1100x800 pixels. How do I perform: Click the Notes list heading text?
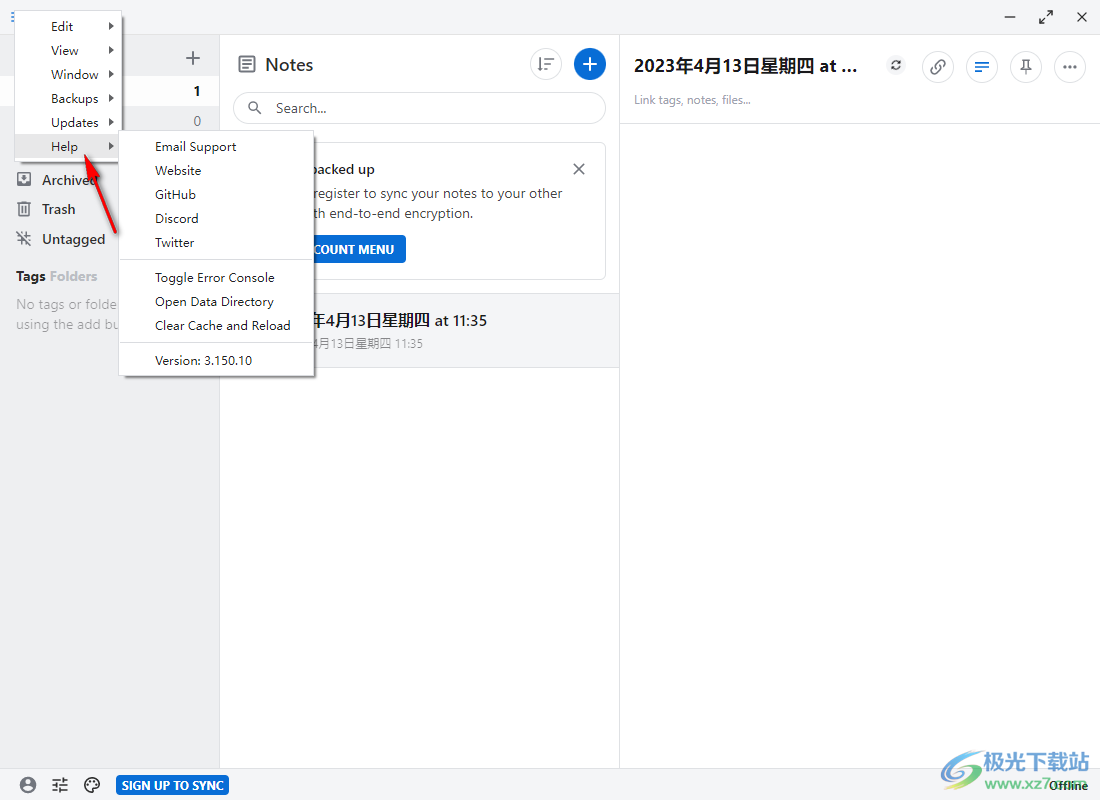pyautogui.click(x=289, y=65)
